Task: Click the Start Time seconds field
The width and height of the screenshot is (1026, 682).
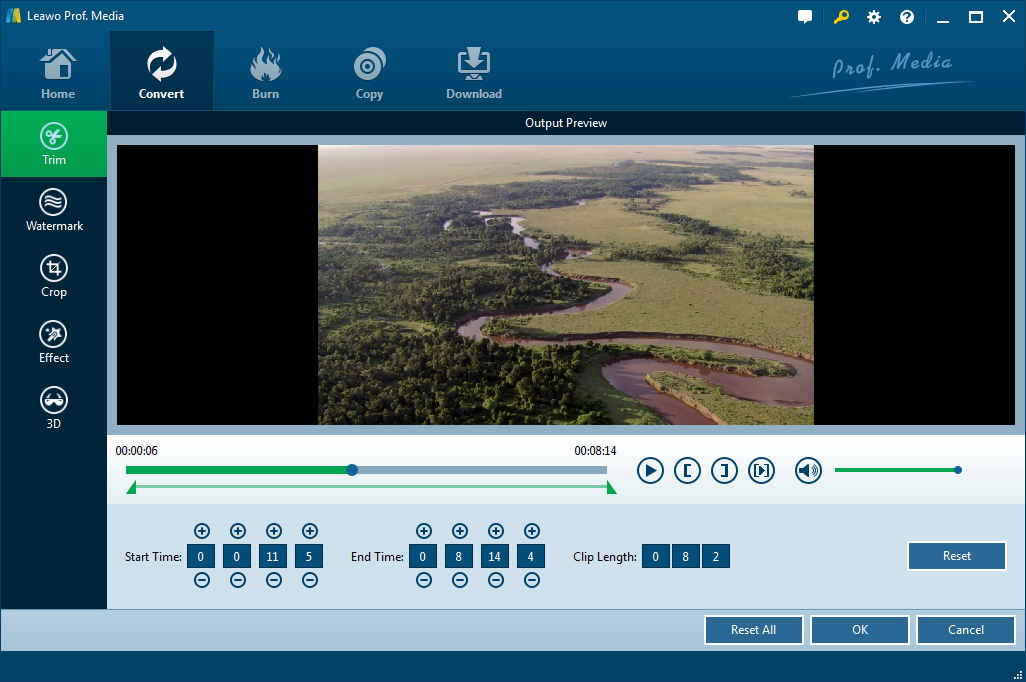Action: coord(273,556)
